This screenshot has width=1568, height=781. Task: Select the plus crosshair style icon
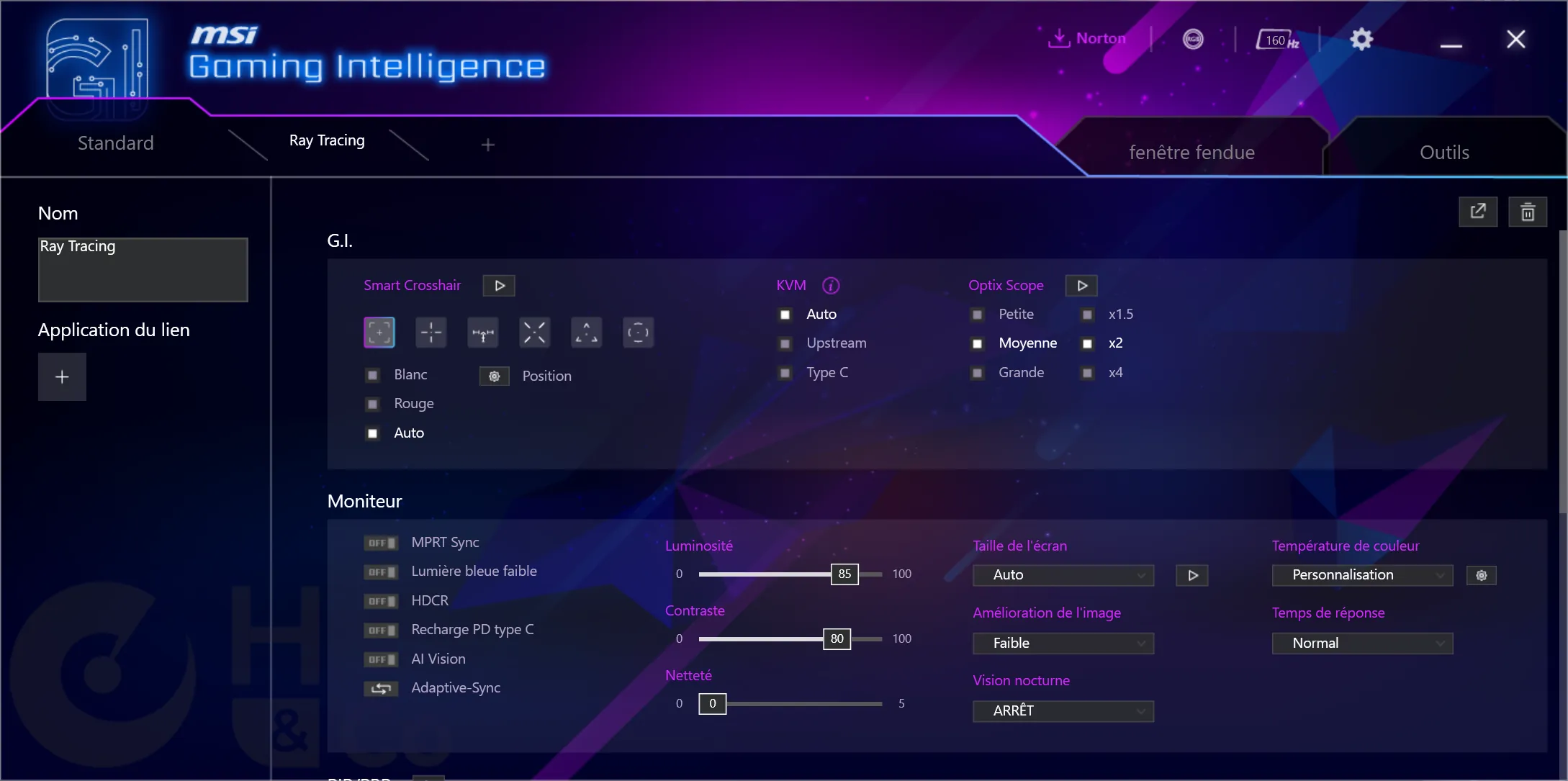430,332
